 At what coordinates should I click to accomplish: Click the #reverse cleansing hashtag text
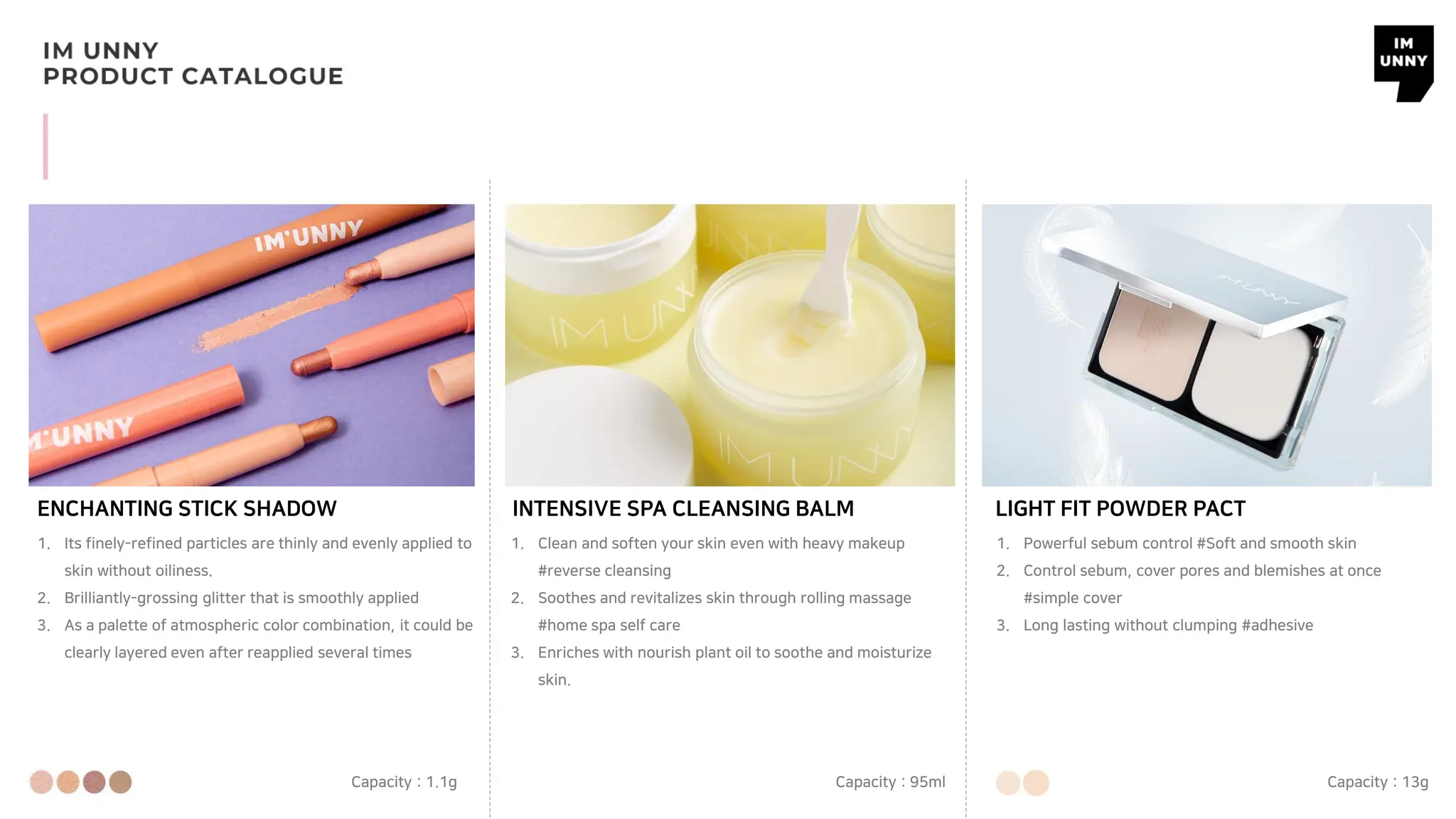(x=604, y=571)
